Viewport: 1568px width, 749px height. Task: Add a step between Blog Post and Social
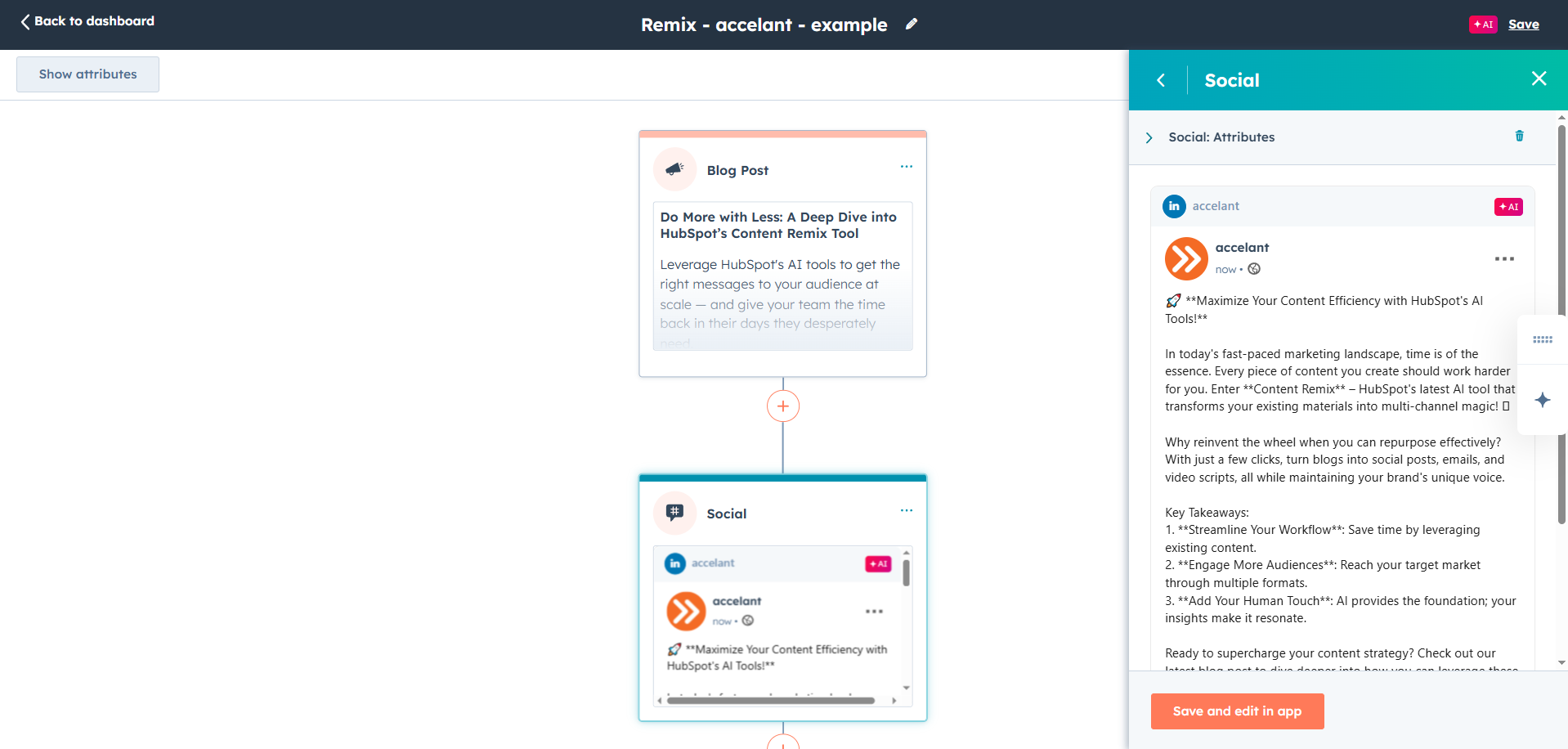point(783,406)
